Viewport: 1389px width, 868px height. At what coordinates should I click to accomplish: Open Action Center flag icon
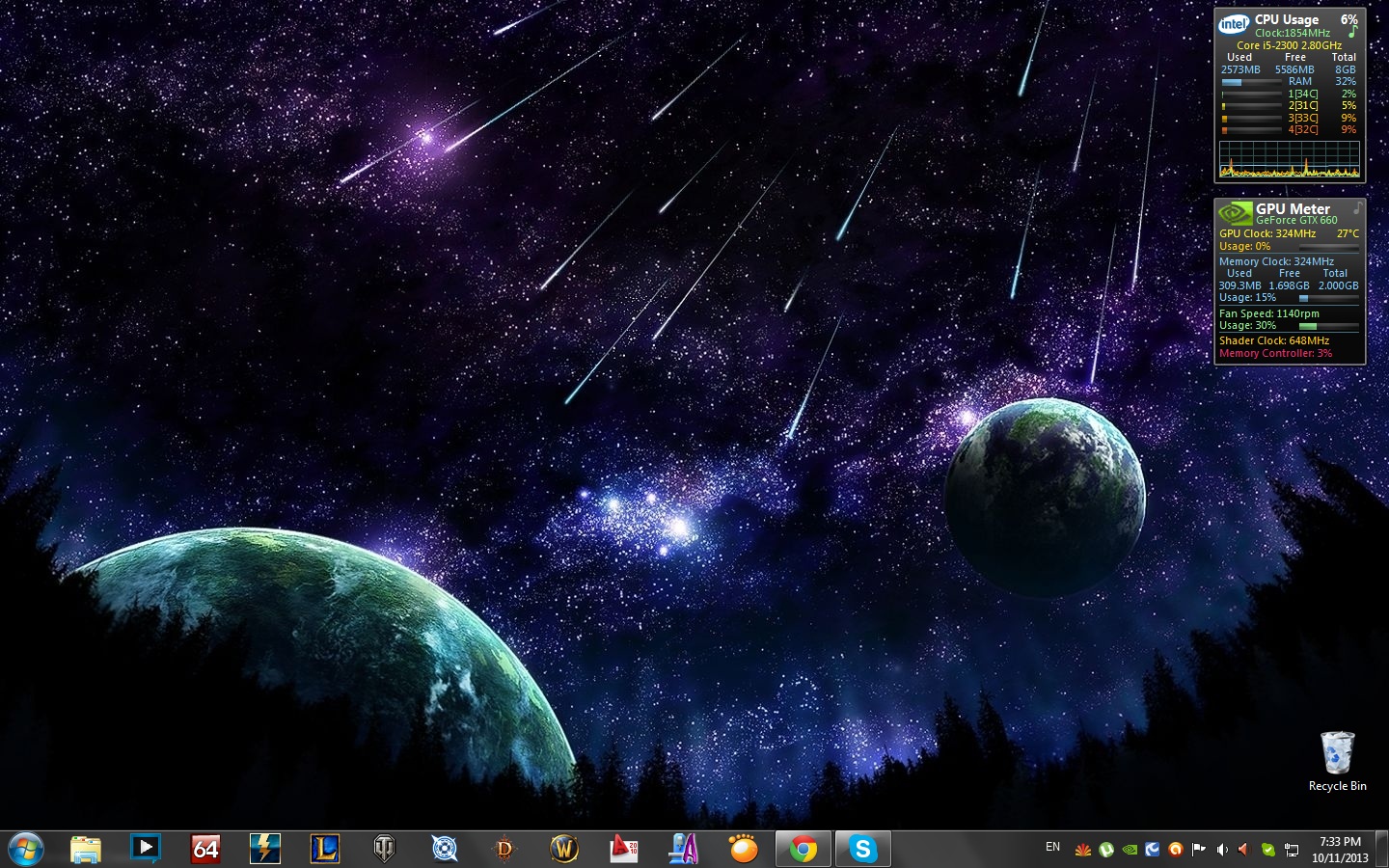(x=1199, y=850)
